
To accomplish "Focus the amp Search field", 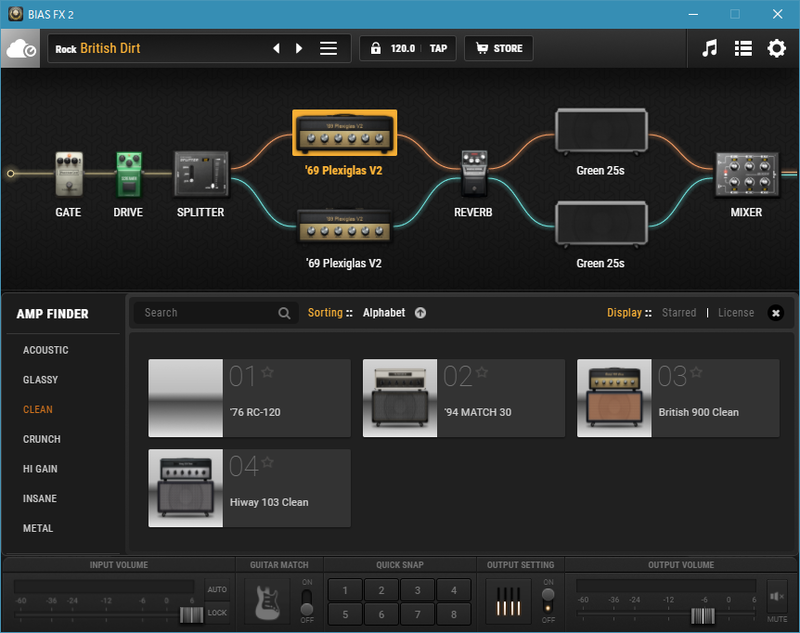I will point(216,313).
